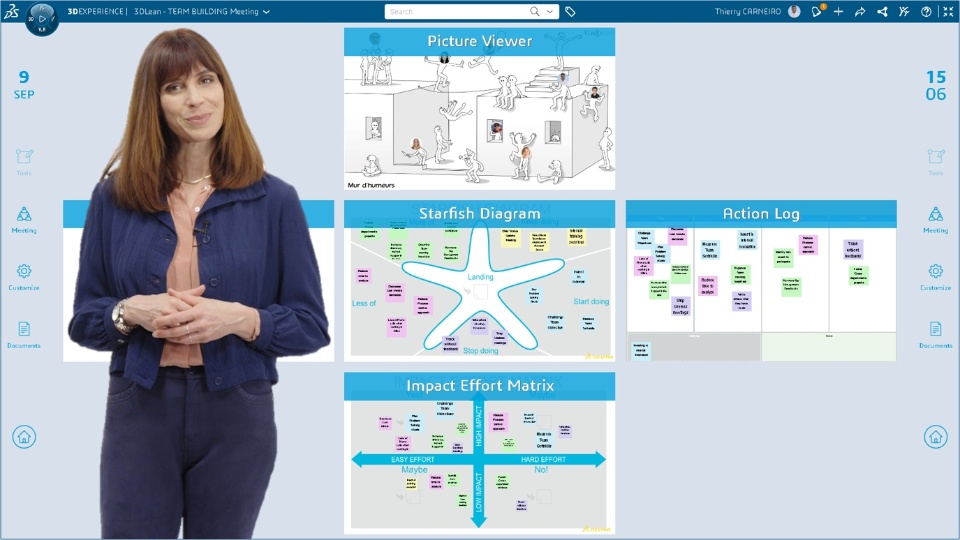960x540 pixels.
Task: Expand the 3DLean TEAM BUILDING Meeting dropdown
Action: pyautogui.click(x=266, y=12)
